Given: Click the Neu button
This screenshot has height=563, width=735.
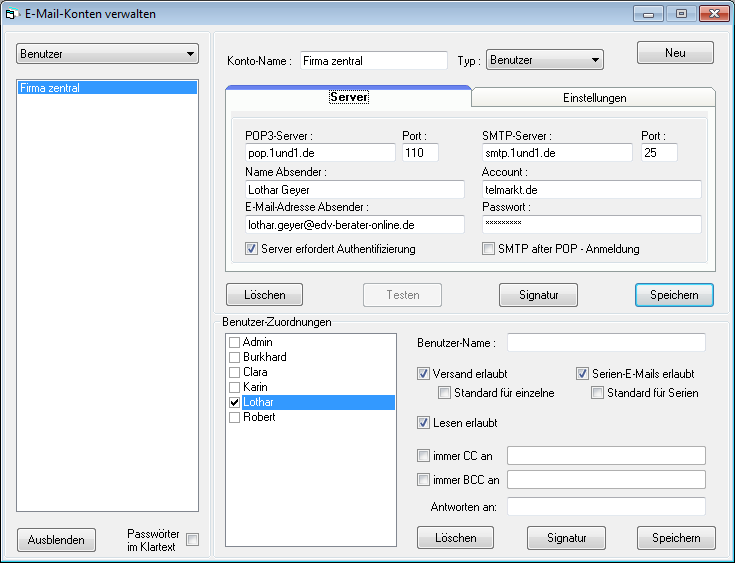Looking at the screenshot, I should coord(675,53).
